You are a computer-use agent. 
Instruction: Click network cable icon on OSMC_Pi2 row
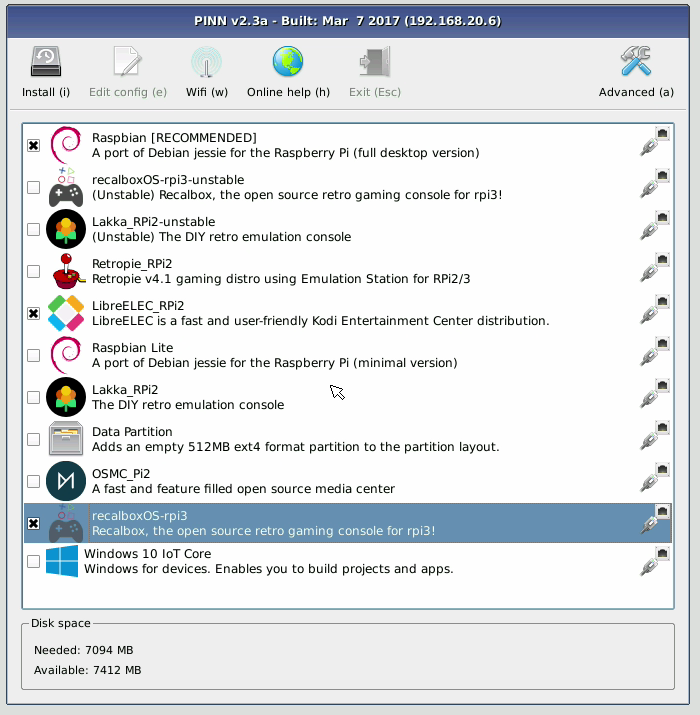655,477
